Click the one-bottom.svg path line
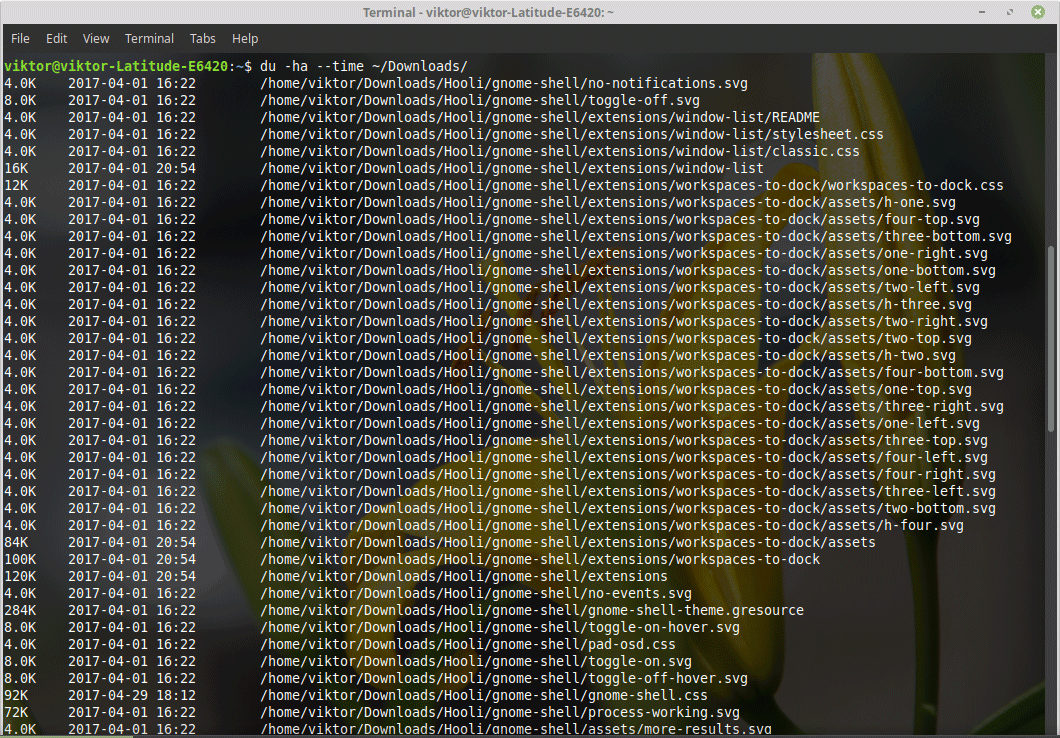The image size is (1060, 738). (x=628, y=270)
